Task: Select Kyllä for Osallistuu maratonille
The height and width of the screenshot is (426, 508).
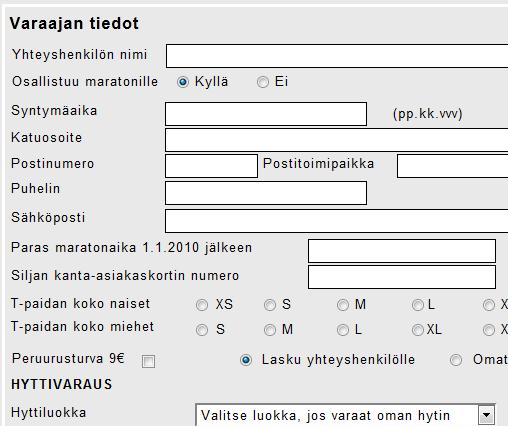Action: [x=183, y=82]
